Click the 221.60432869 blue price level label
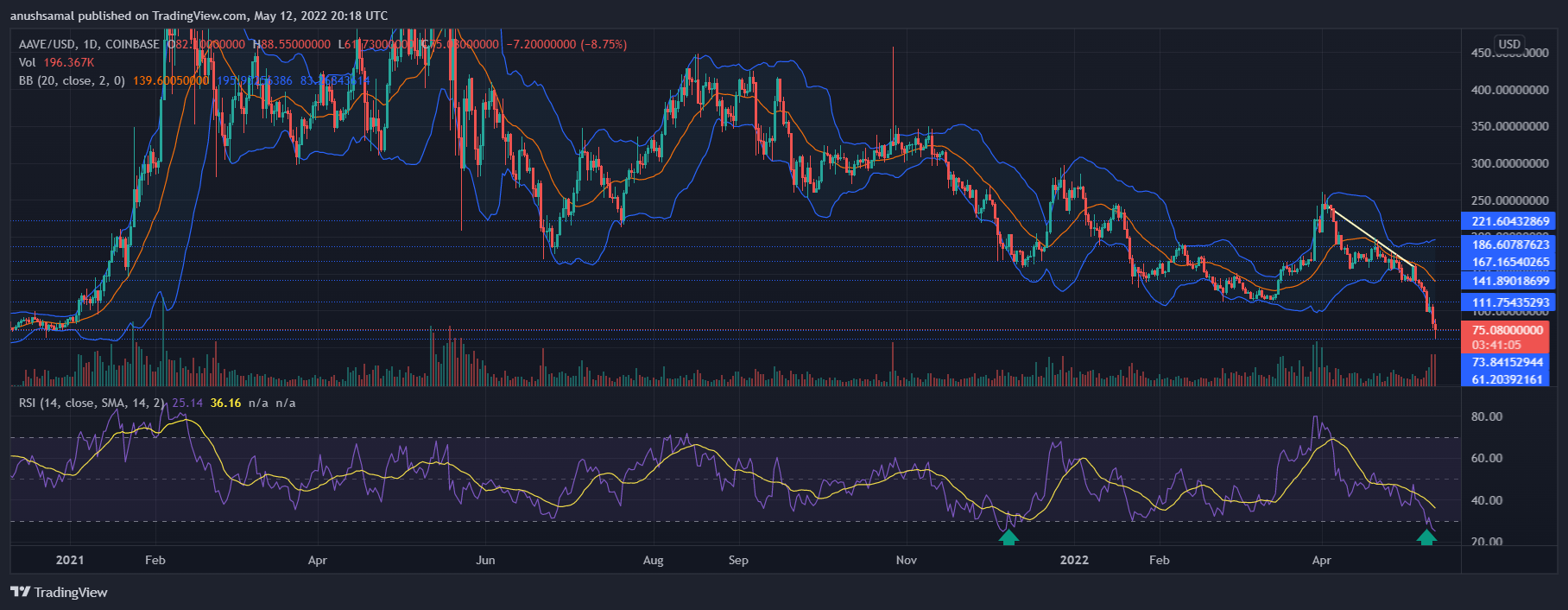Image resolution: width=1568 pixels, height=610 pixels. 1507,221
